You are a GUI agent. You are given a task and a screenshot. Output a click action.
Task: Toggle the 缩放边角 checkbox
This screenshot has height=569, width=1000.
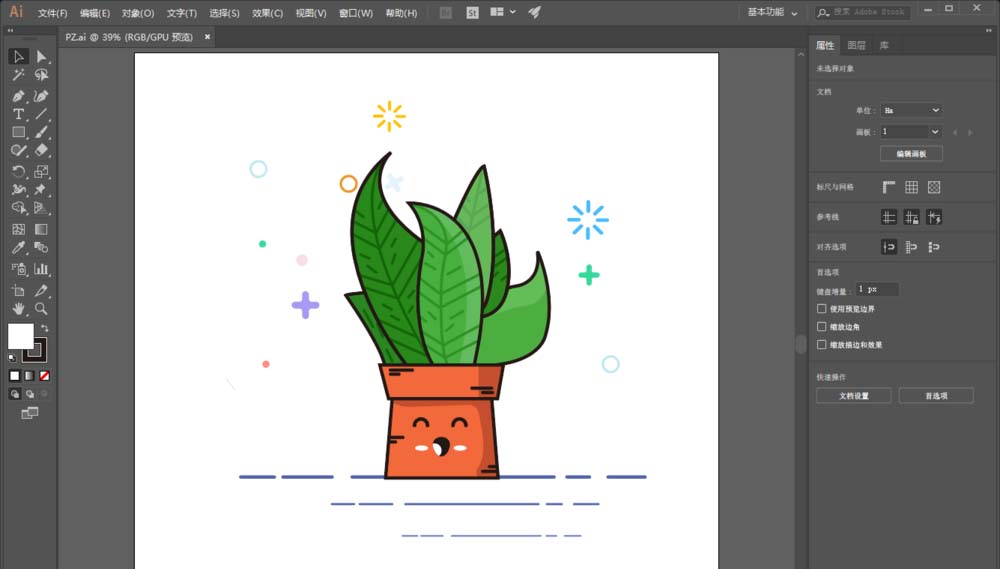point(821,327)
